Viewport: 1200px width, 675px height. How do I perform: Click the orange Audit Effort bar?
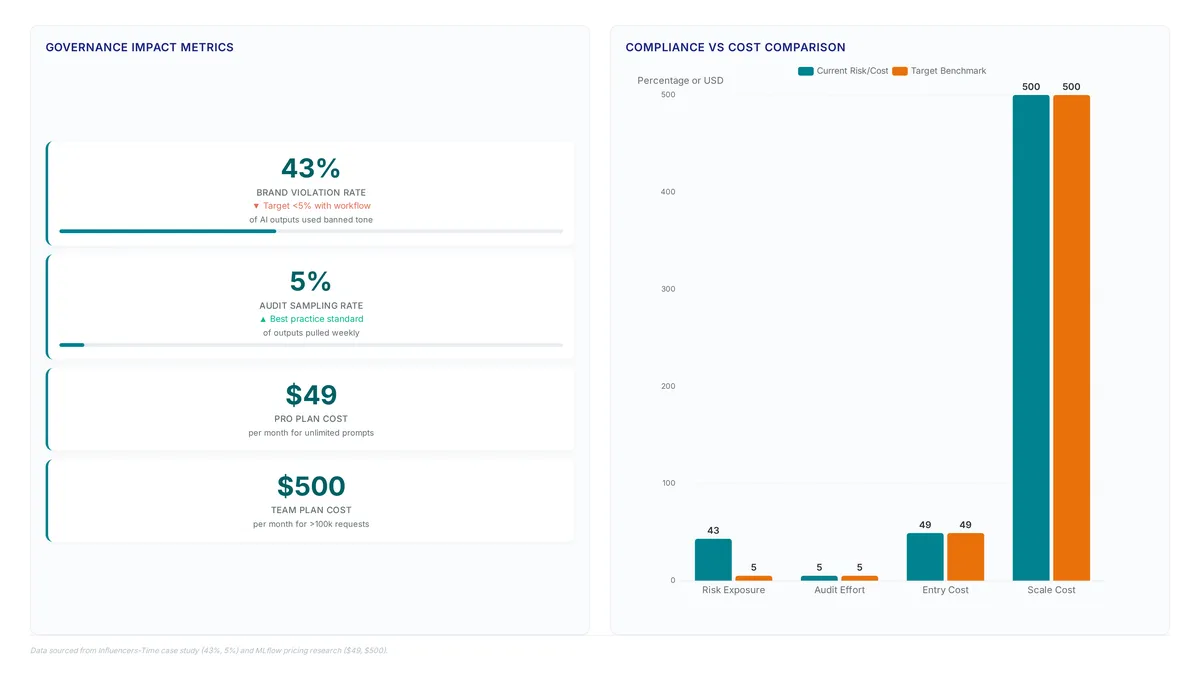(x=860, y=578)
